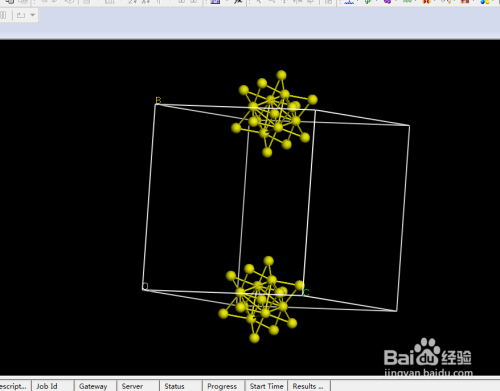Select topmost yellow atom of upper cluster

(x=281, y=75)
